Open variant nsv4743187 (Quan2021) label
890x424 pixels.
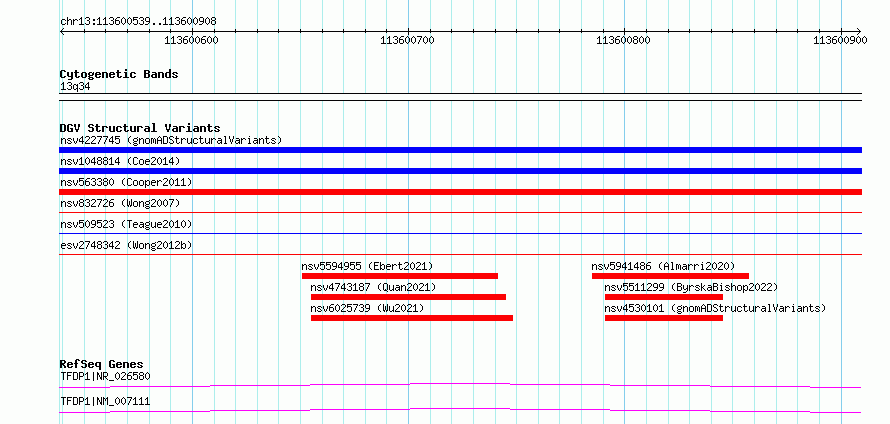[373, 287]
